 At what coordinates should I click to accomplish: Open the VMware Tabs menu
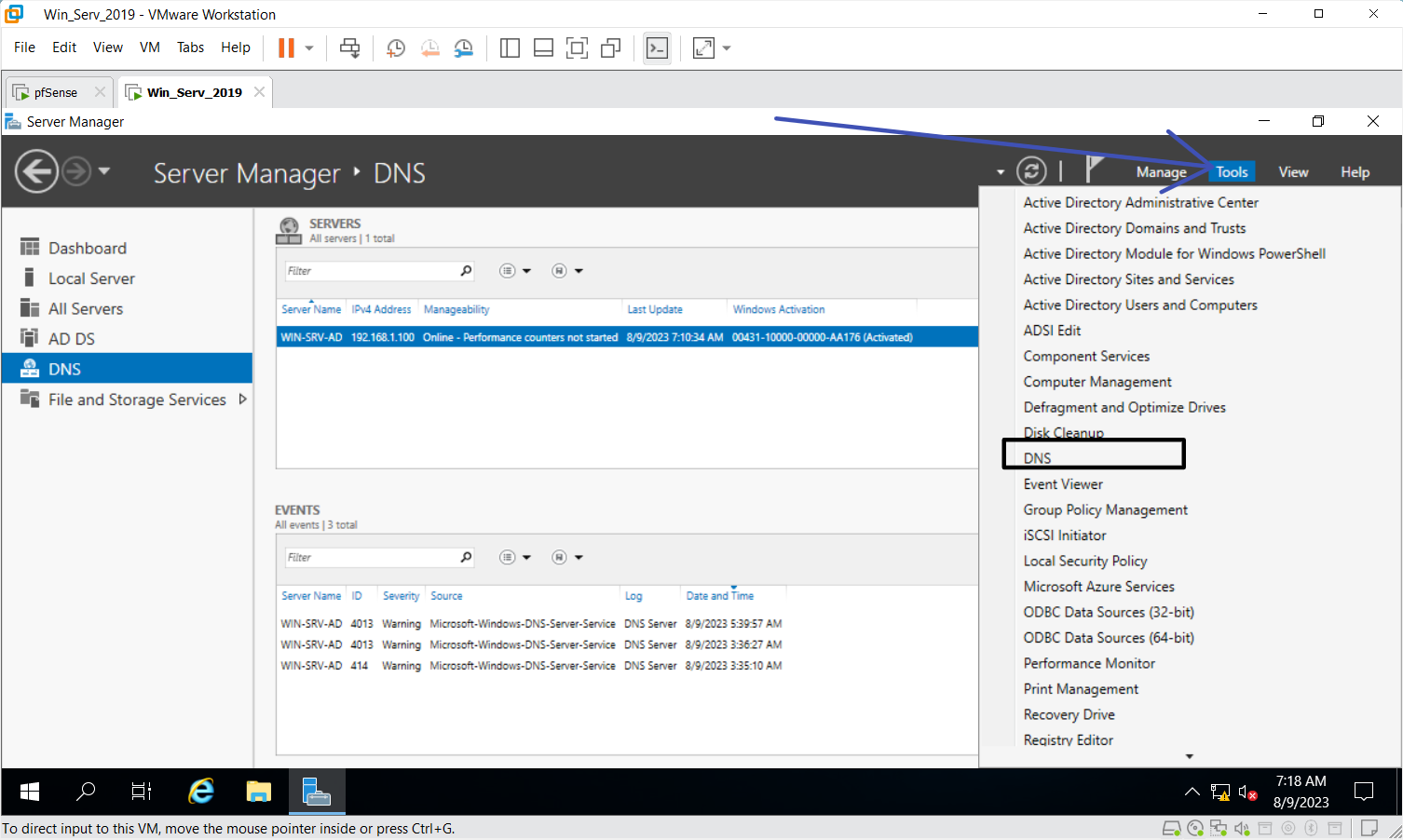pos(190,47)
